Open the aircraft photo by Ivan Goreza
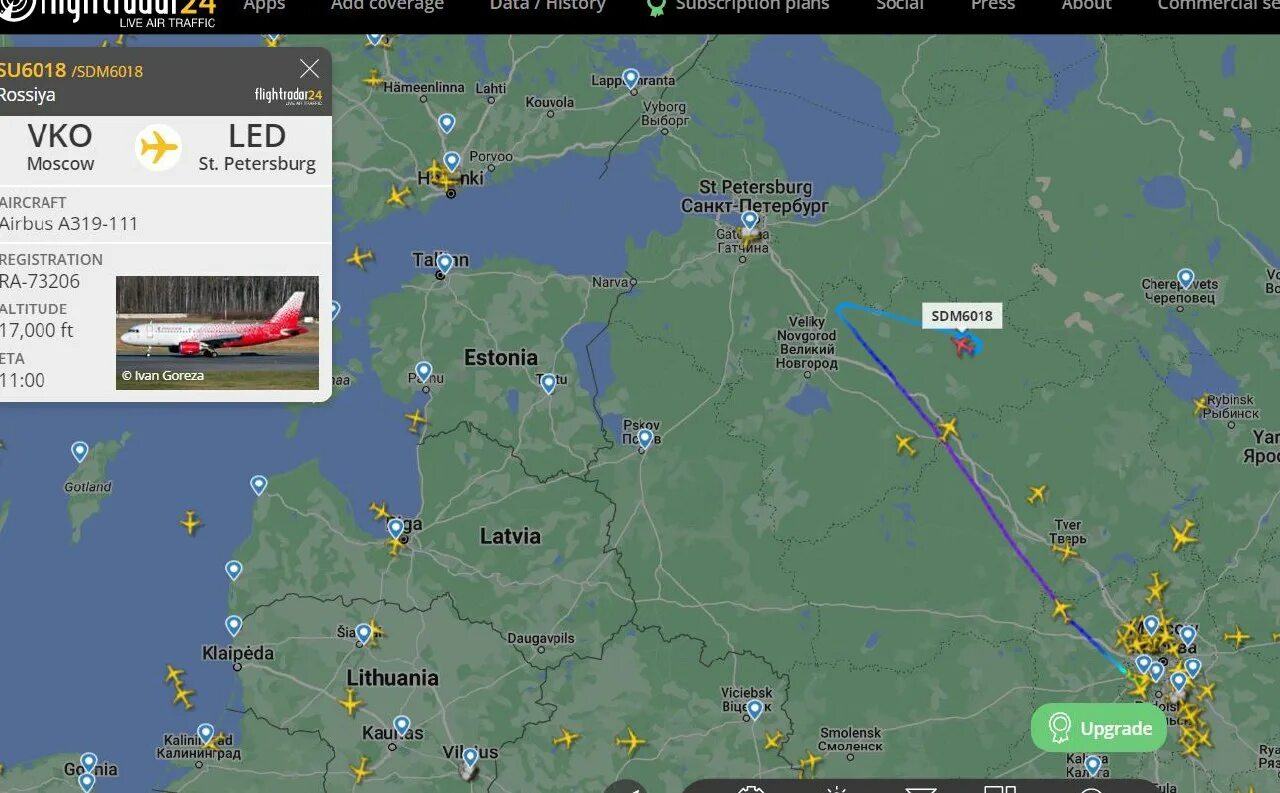This screenshot has width=1280, height=793. pyautogui.click(x=217, y=333)
